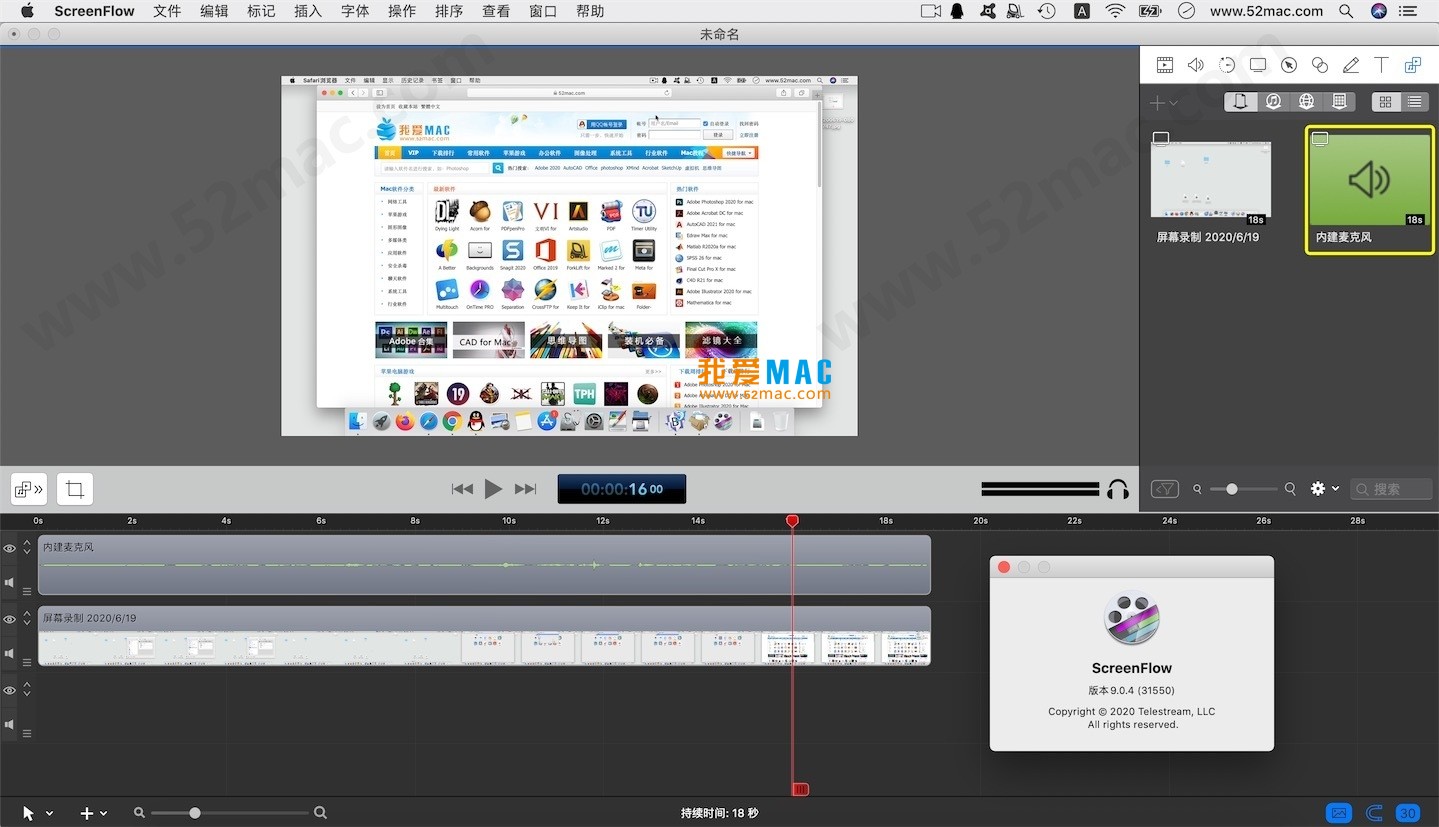Mute the 屏幕录制 2020/6/19 track
1439x827 pixels.
[x=10, y=654]
